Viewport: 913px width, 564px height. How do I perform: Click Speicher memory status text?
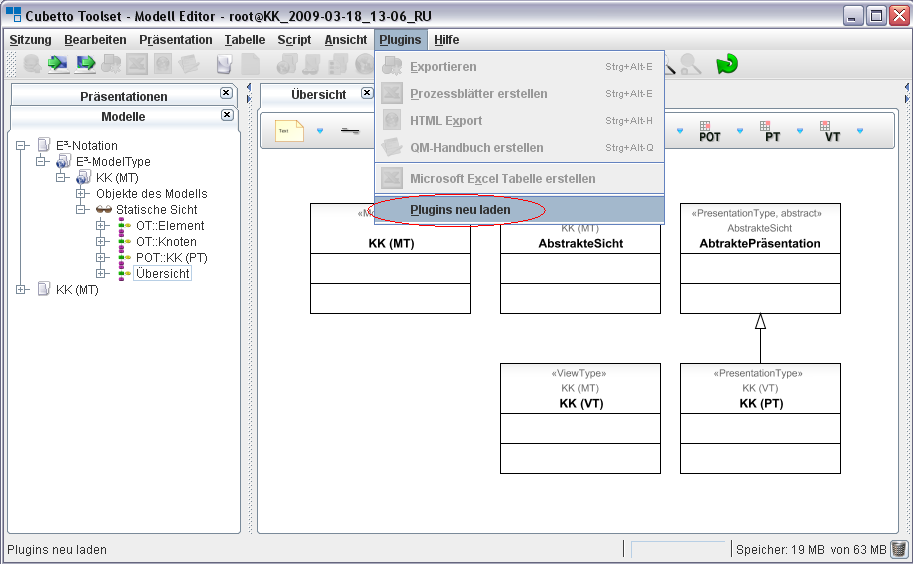pyautogui.click(x=811, y=549)
